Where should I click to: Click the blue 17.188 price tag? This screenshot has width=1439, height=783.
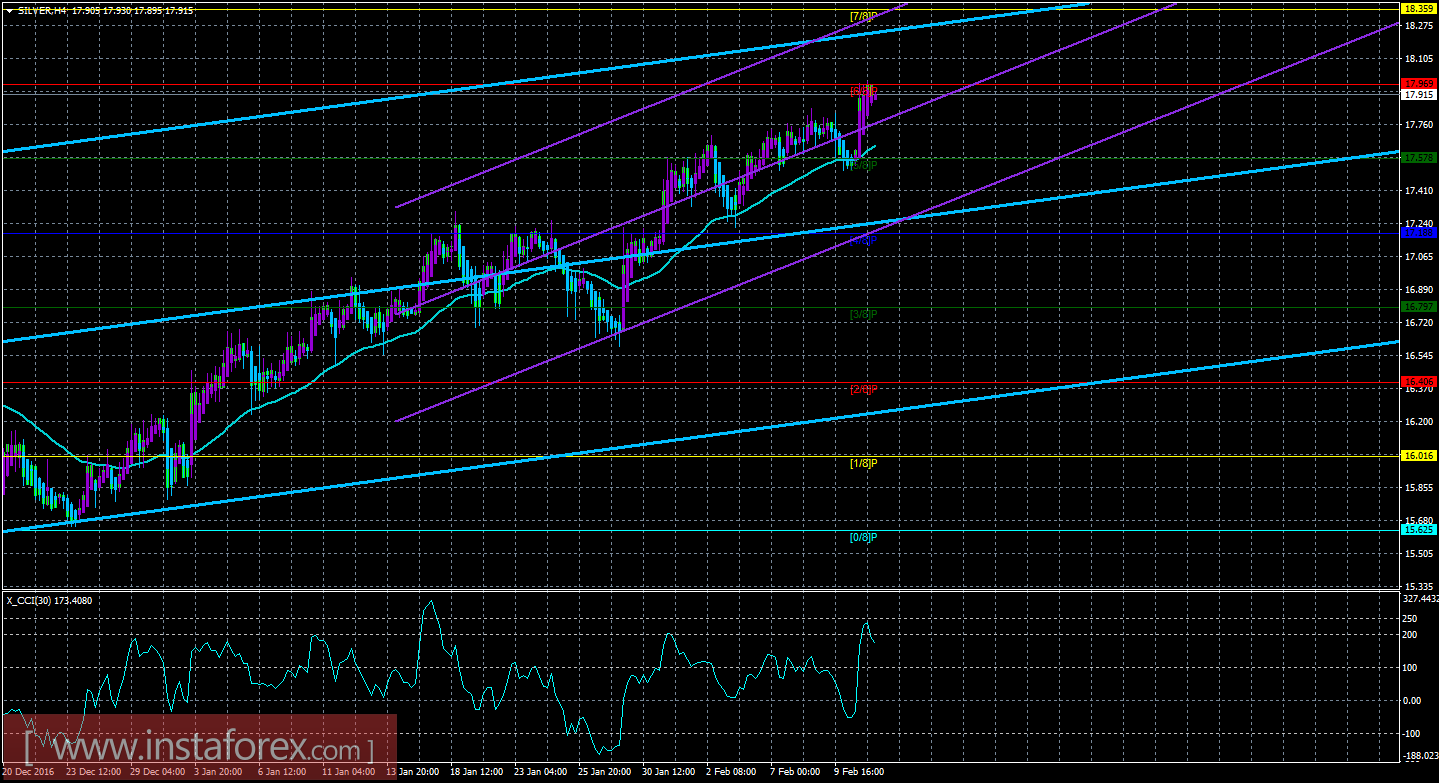1419,233
